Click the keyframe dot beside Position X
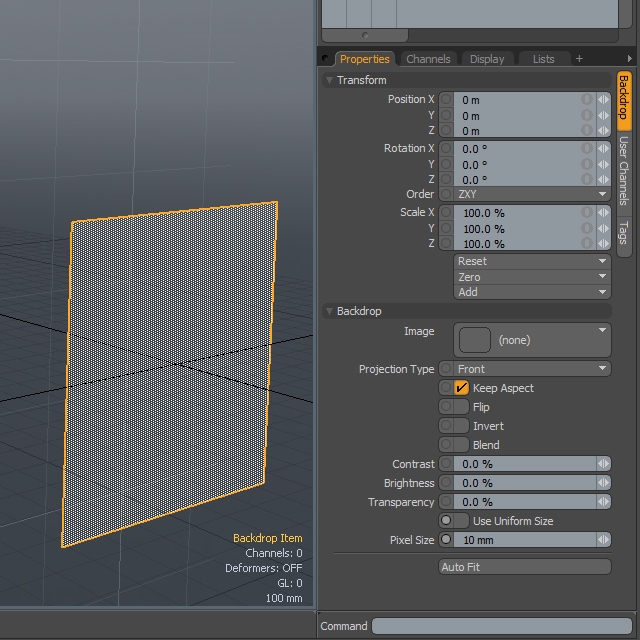This screenshot has width=640, height=640. click(446, 99)
